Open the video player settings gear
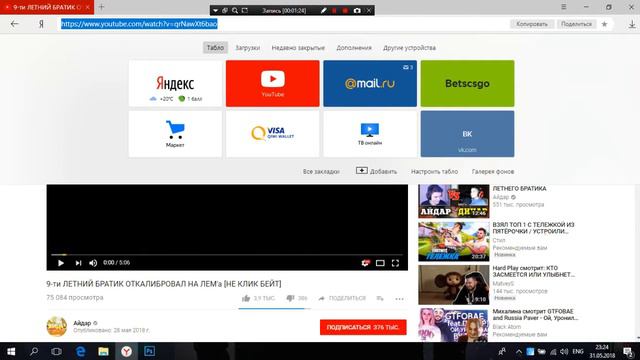This screenshot has width=640, height=360. point(365,263)
